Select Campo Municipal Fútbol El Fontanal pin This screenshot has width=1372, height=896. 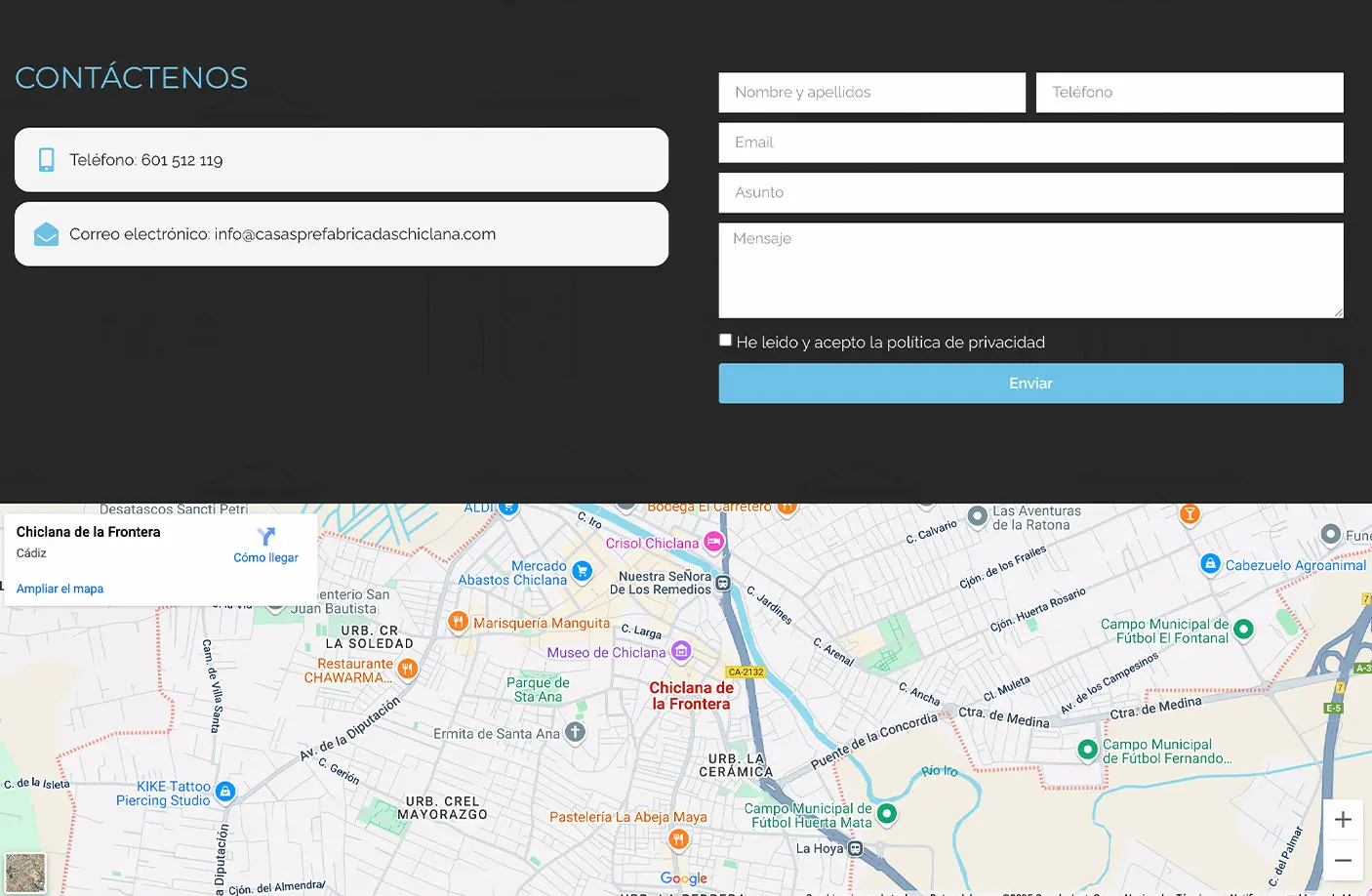tap(1243, 630)
